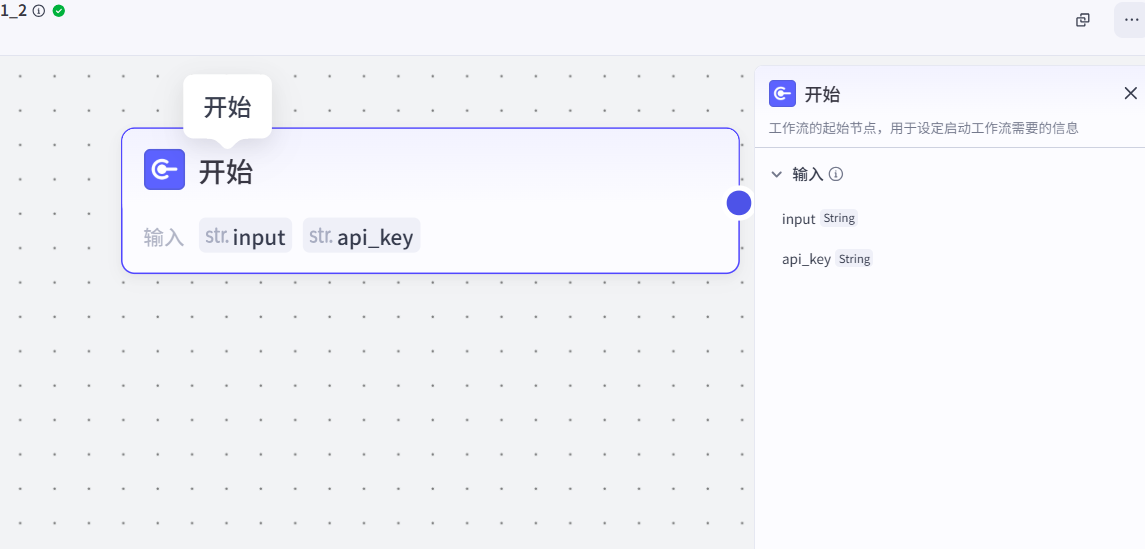Collapse the 输入 section chevron

point(776,174)
